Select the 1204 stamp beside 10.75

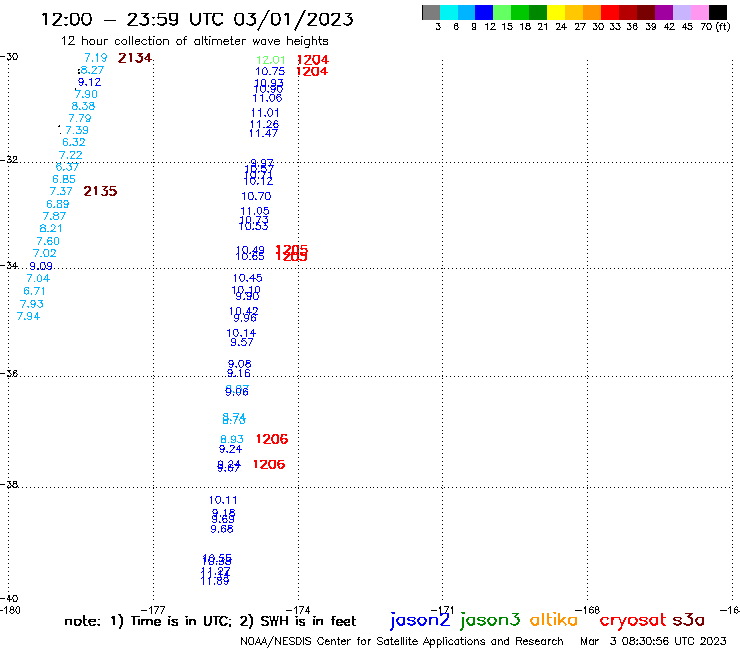(x=312, y=71)
